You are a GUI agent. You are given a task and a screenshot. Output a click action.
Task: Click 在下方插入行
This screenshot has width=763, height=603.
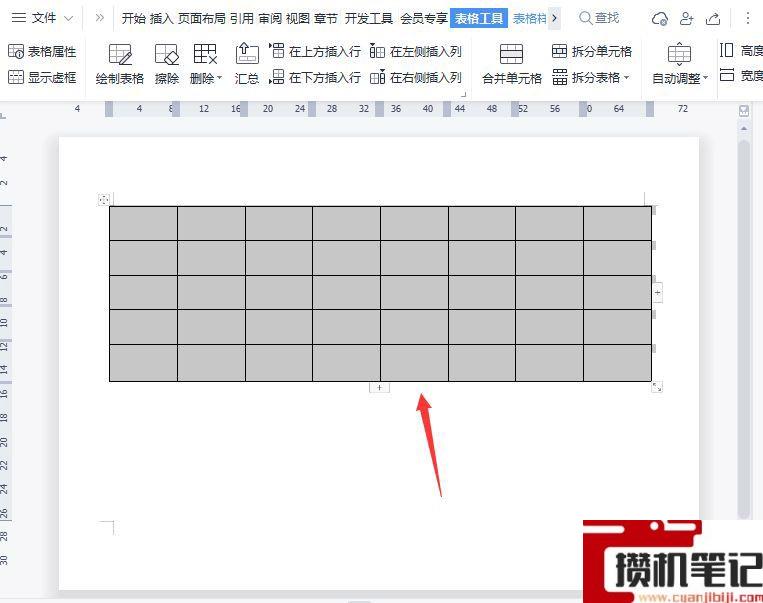coord(315,77)
